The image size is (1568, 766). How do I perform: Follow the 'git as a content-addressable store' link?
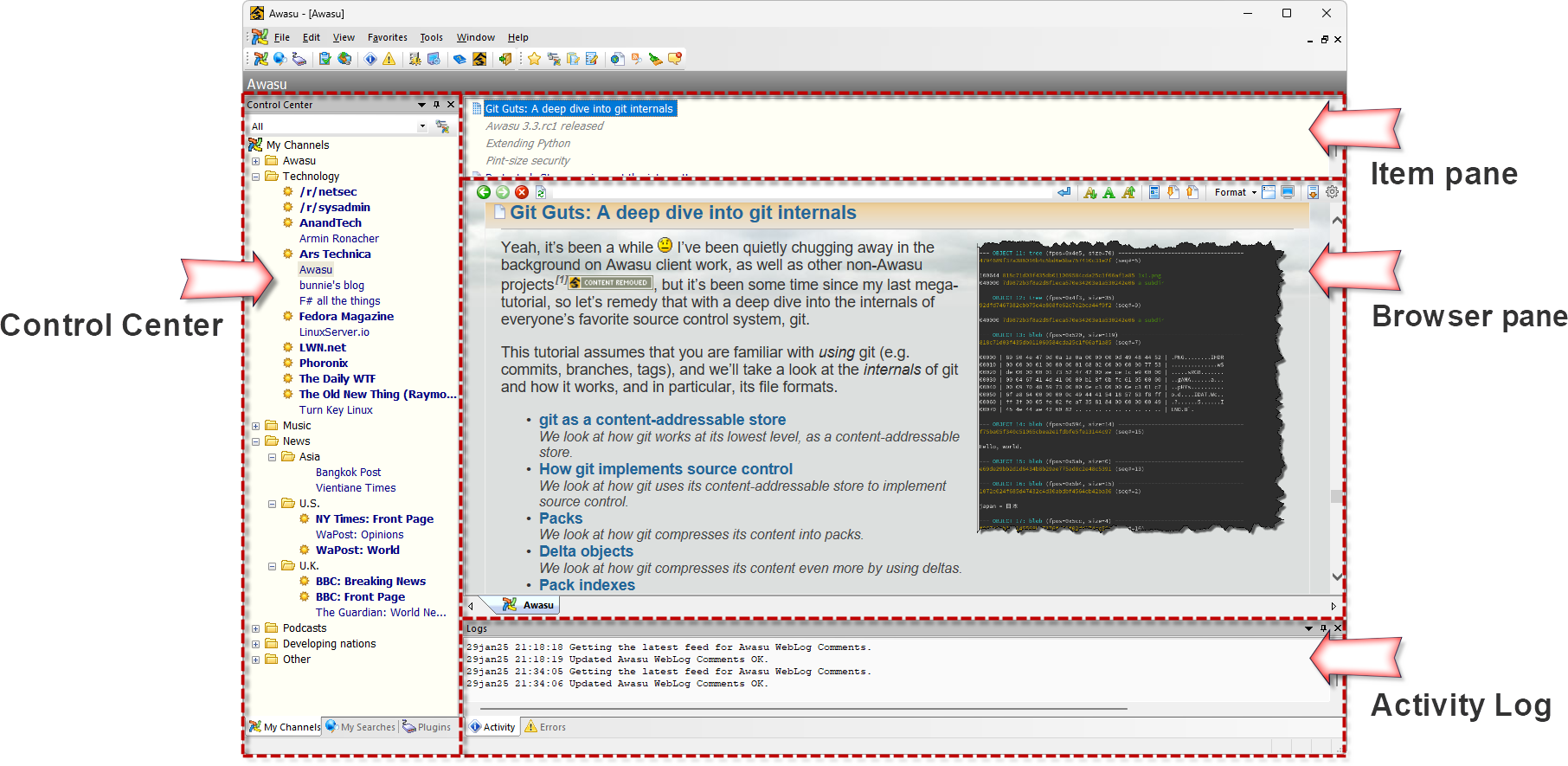click(663, 420)
